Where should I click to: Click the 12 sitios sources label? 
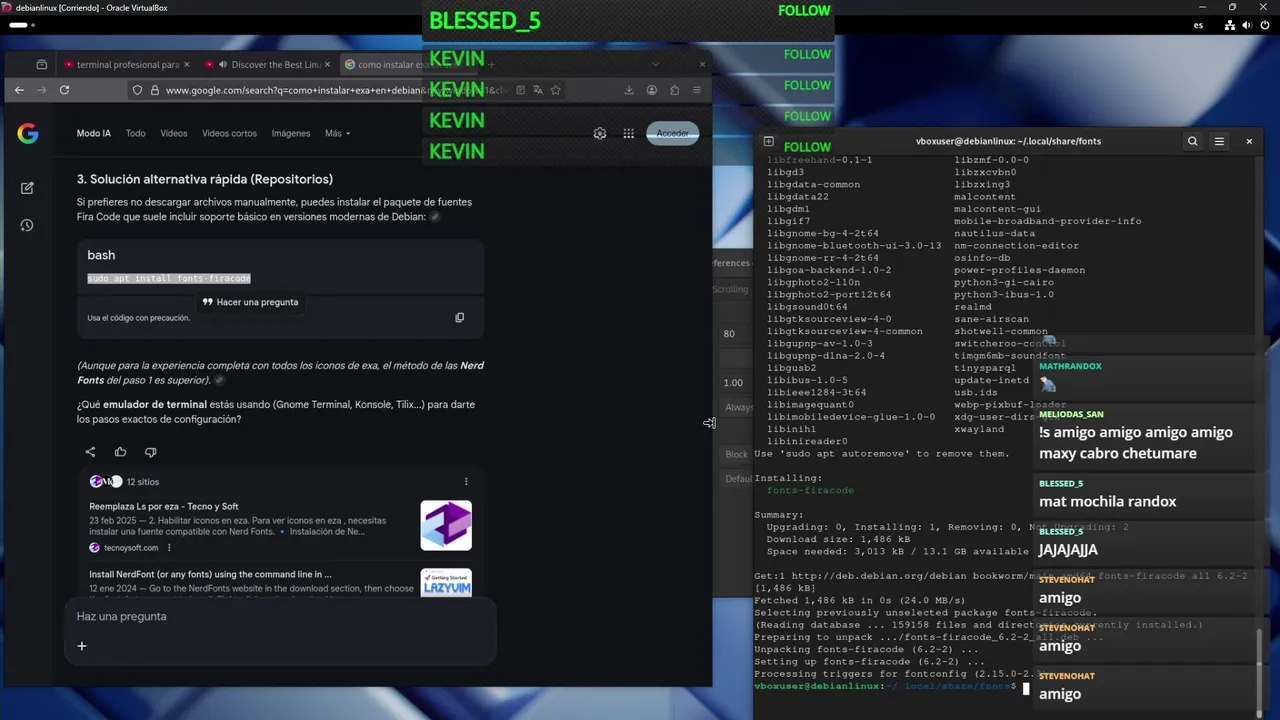tap(142, 482)
